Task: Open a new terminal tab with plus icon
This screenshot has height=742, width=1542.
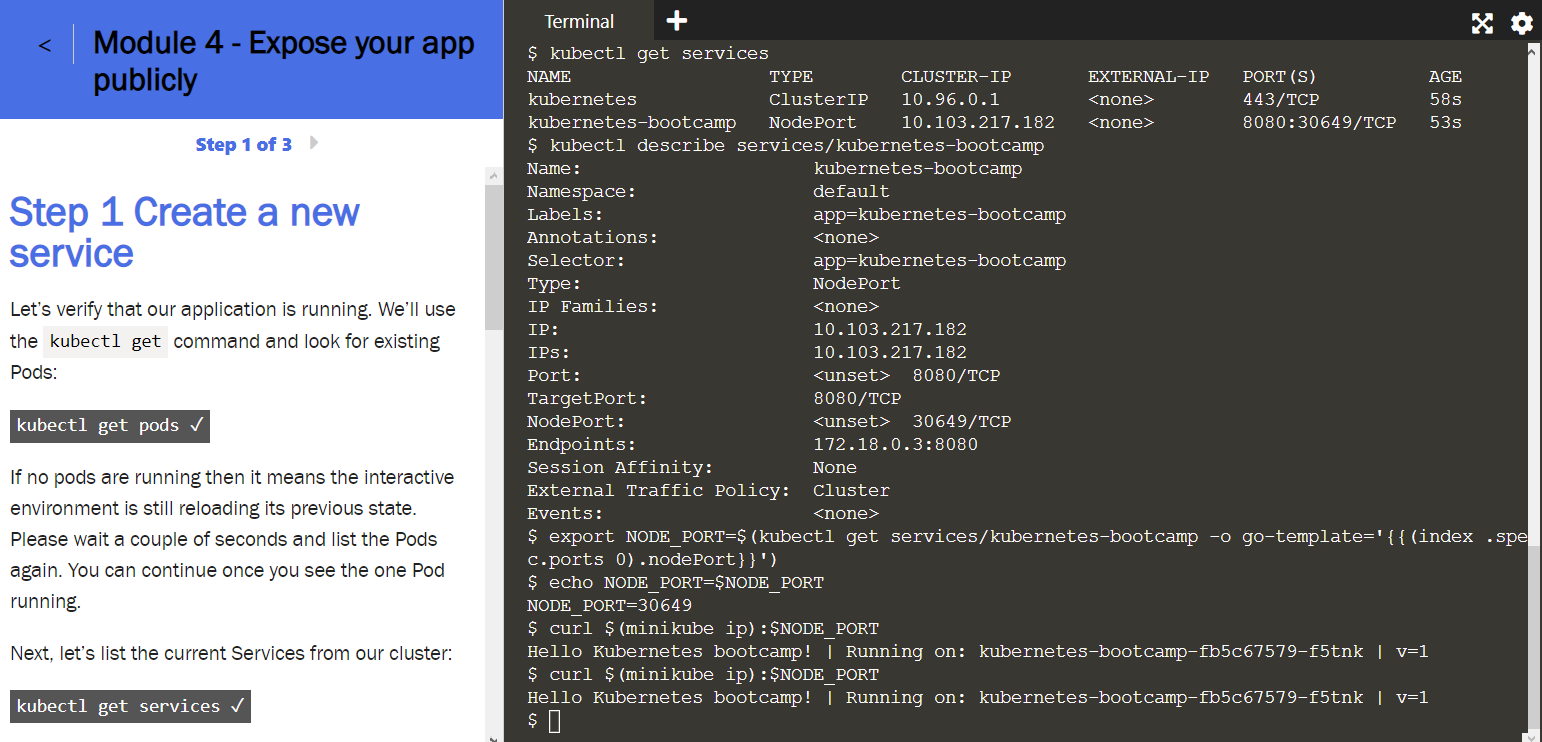Action: pos(677,20)
